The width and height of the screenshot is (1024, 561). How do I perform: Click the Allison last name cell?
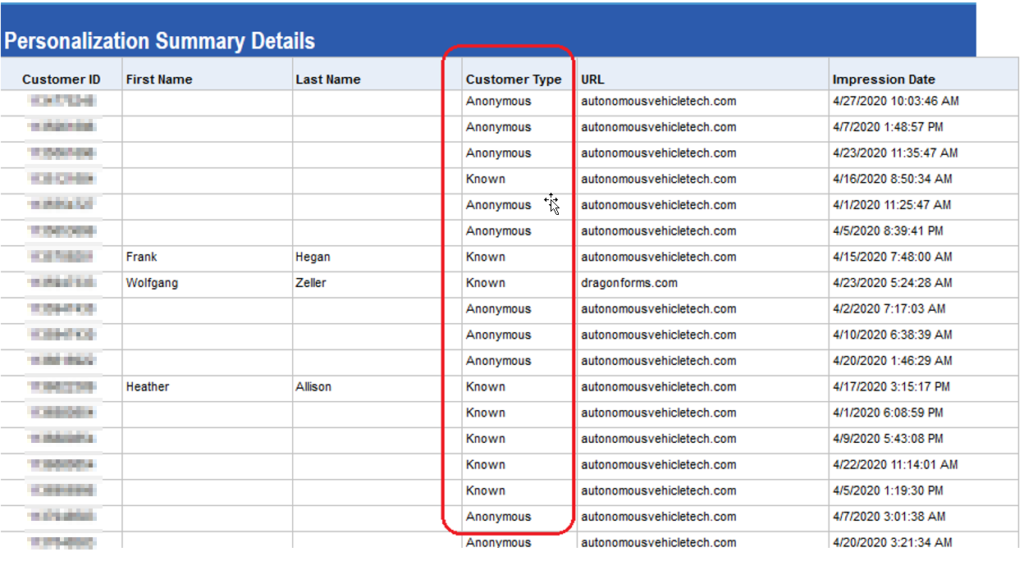313,387
